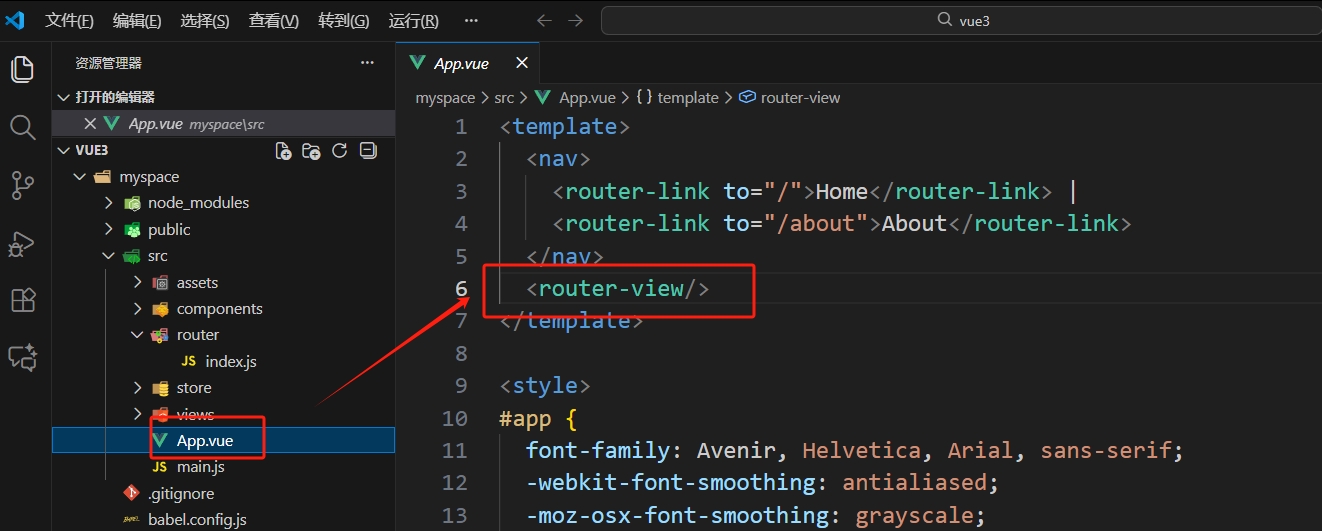Open the Source Control view
Image resolution: width=1322 pixels, height=531 pixels.
point(22,185)
